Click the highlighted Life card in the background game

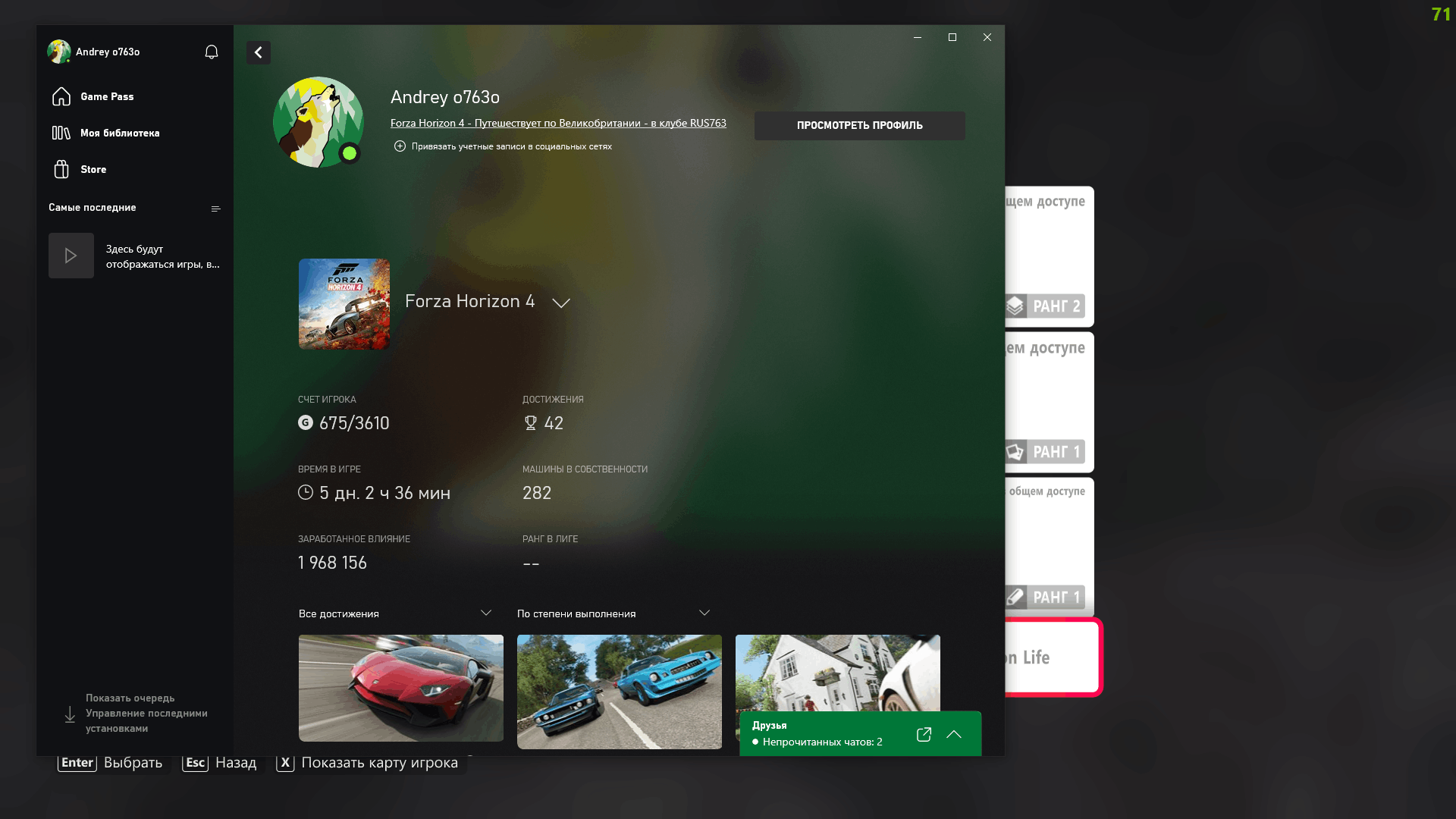[1053, 657]
